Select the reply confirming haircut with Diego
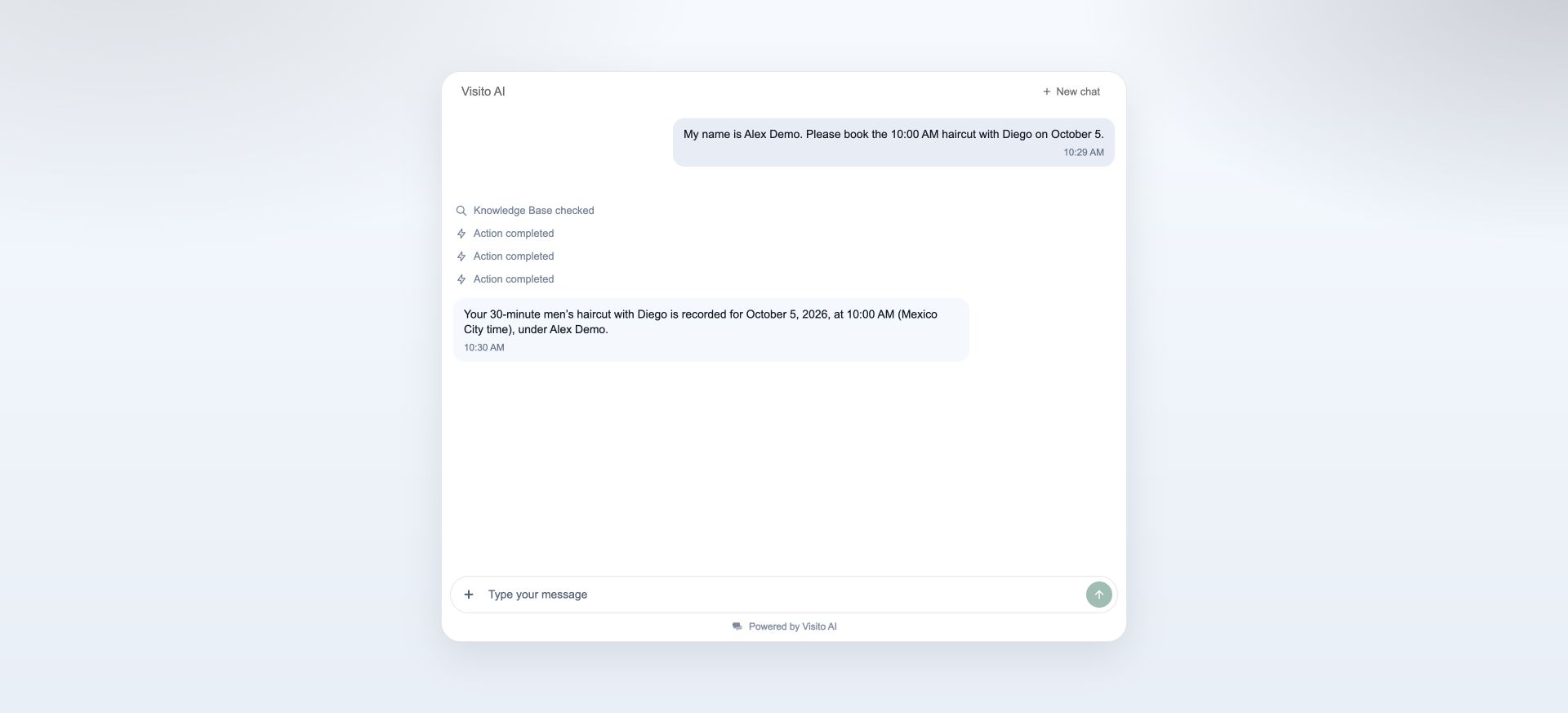The image size is (1568, 713). coord(710,330)
